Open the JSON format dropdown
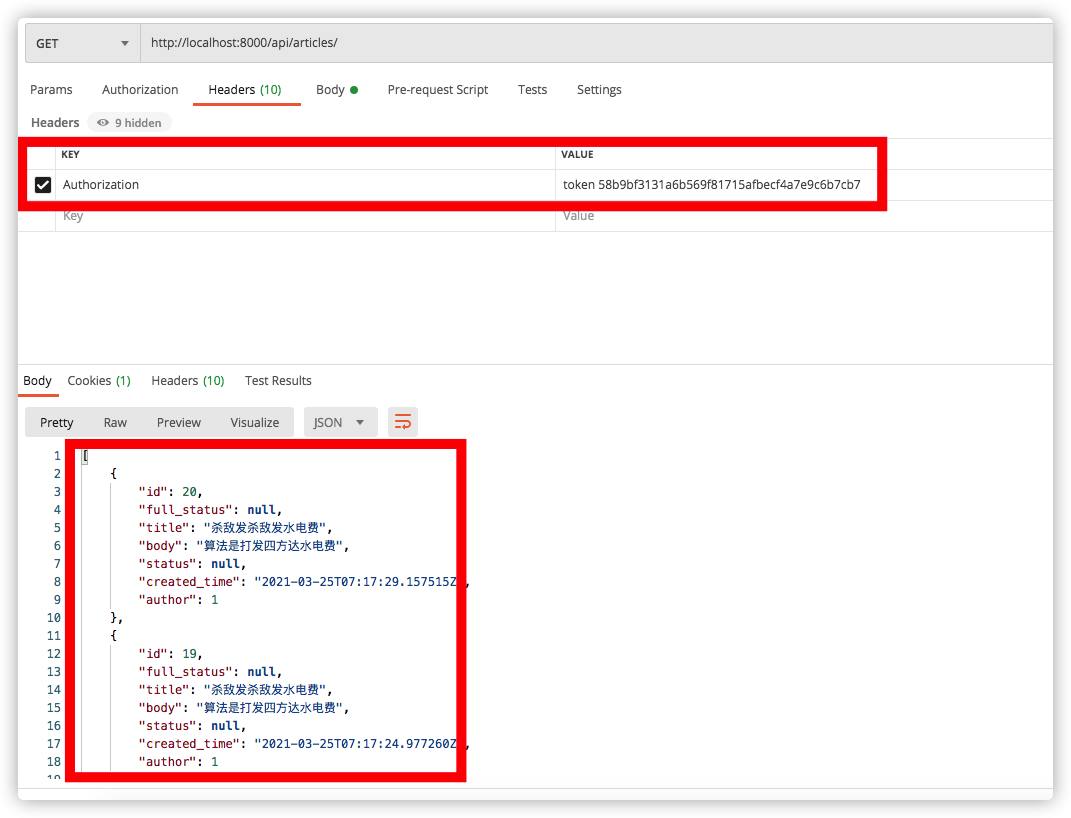 [x=340, y=422]
